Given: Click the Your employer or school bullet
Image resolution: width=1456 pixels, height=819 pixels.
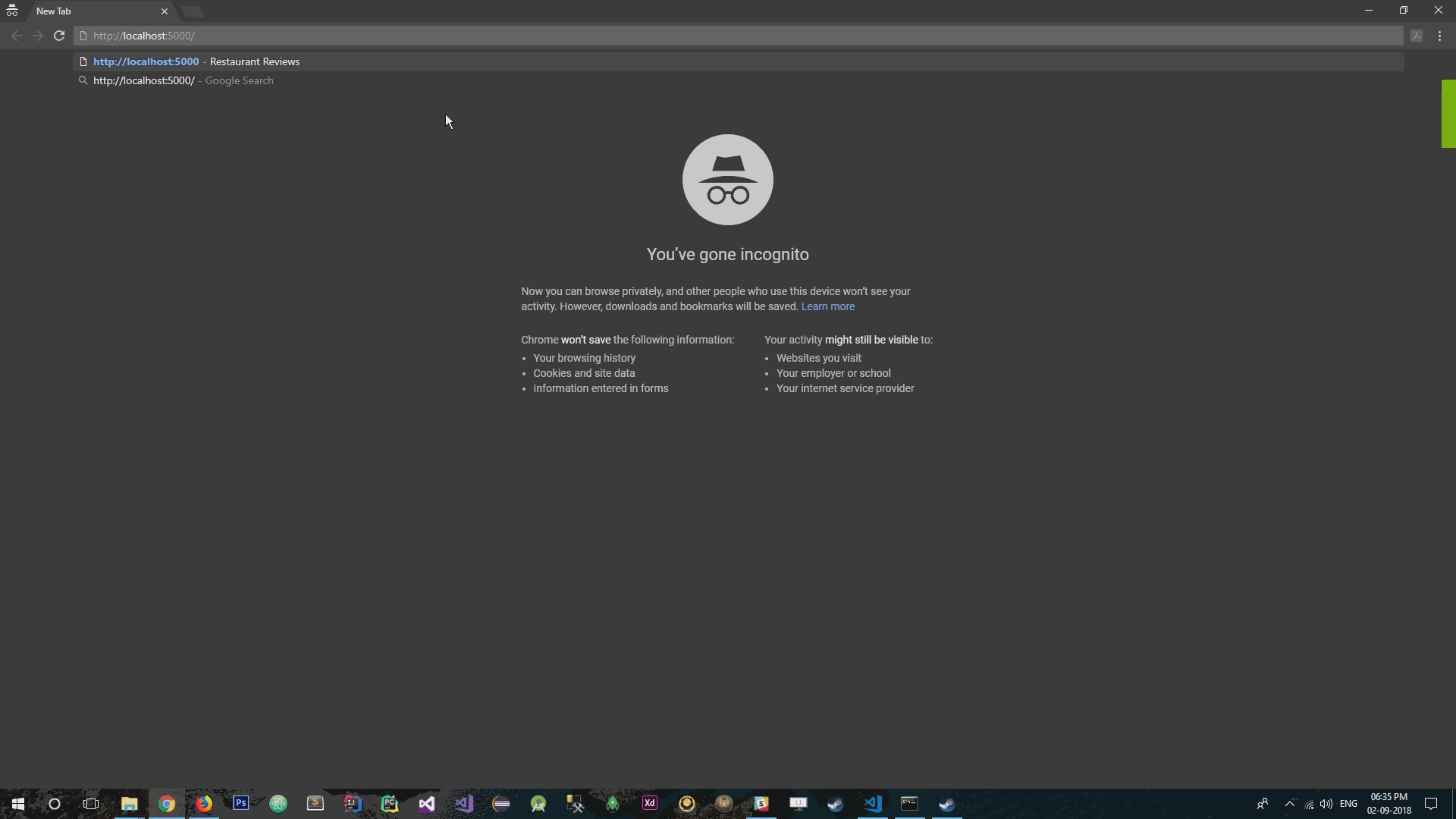Looking at the screenshot, I should (833, 373).
